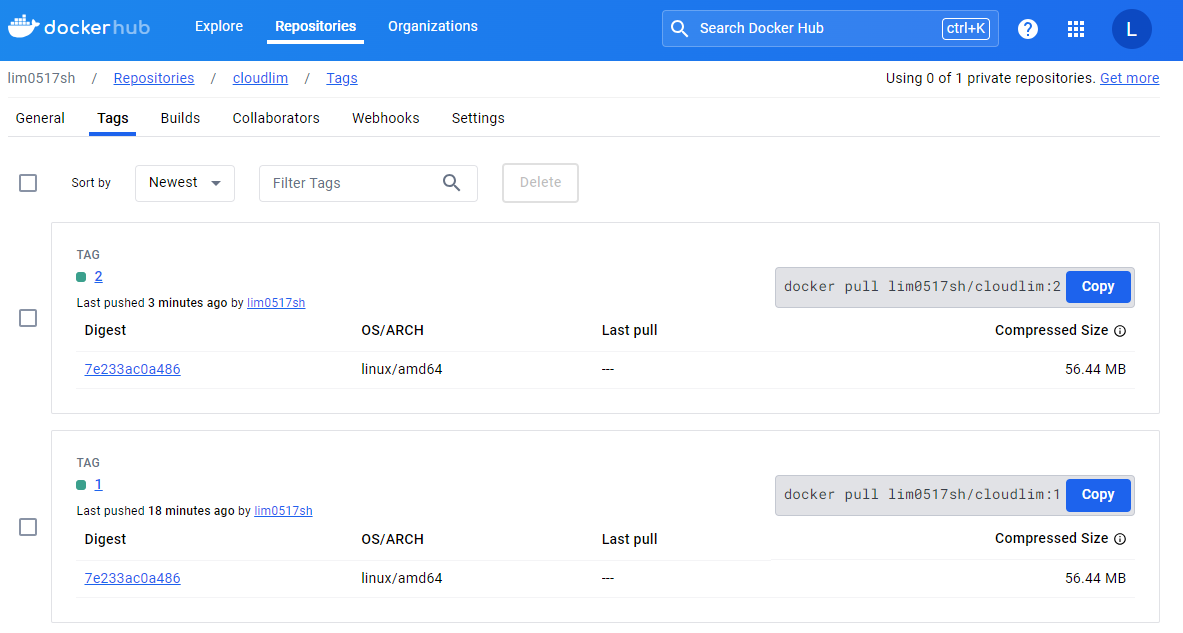
Task: Open digest 7e233ac0a486 link for tag 2
Action: (132, 370)
